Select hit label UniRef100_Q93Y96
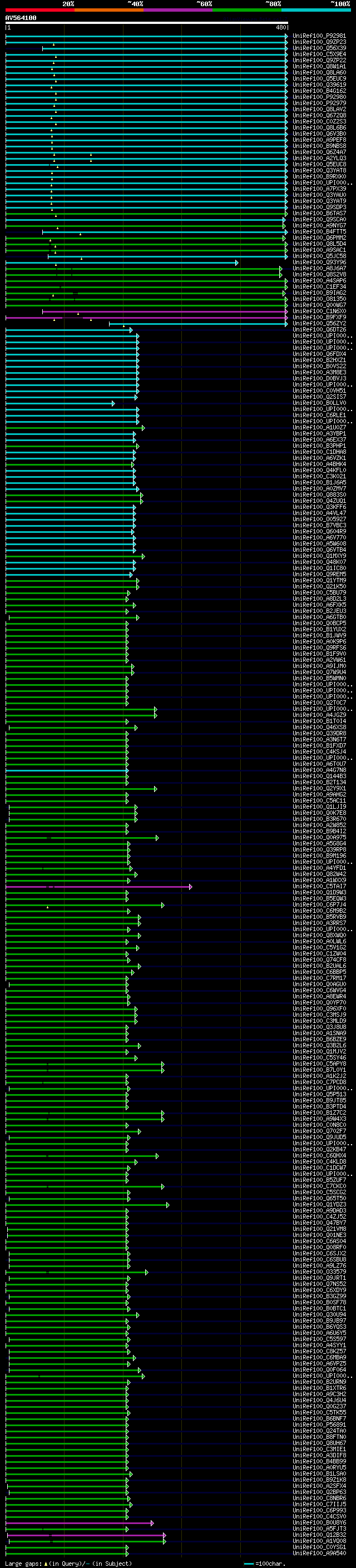This screenshot has width=356, height=1568. (x=319, y=263)
